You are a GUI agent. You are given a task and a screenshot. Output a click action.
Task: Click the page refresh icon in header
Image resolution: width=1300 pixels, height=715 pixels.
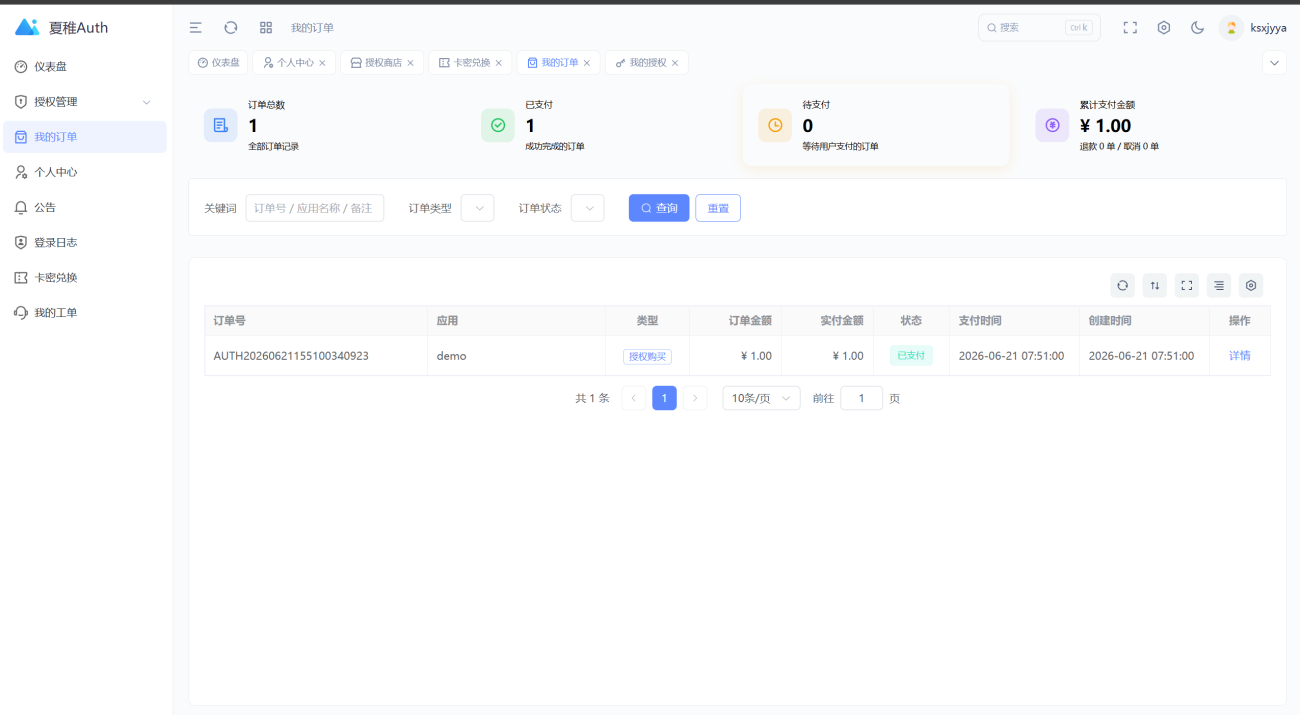(x=231, y=28)
